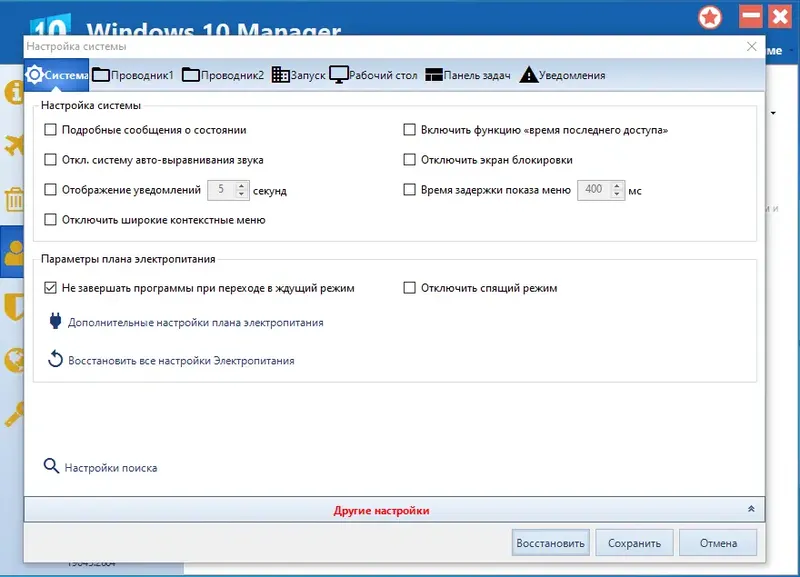Click Восстановить все настройки Электропитания link
The height and width of the screenshot is (577, 800).
(x=181, y=361)
